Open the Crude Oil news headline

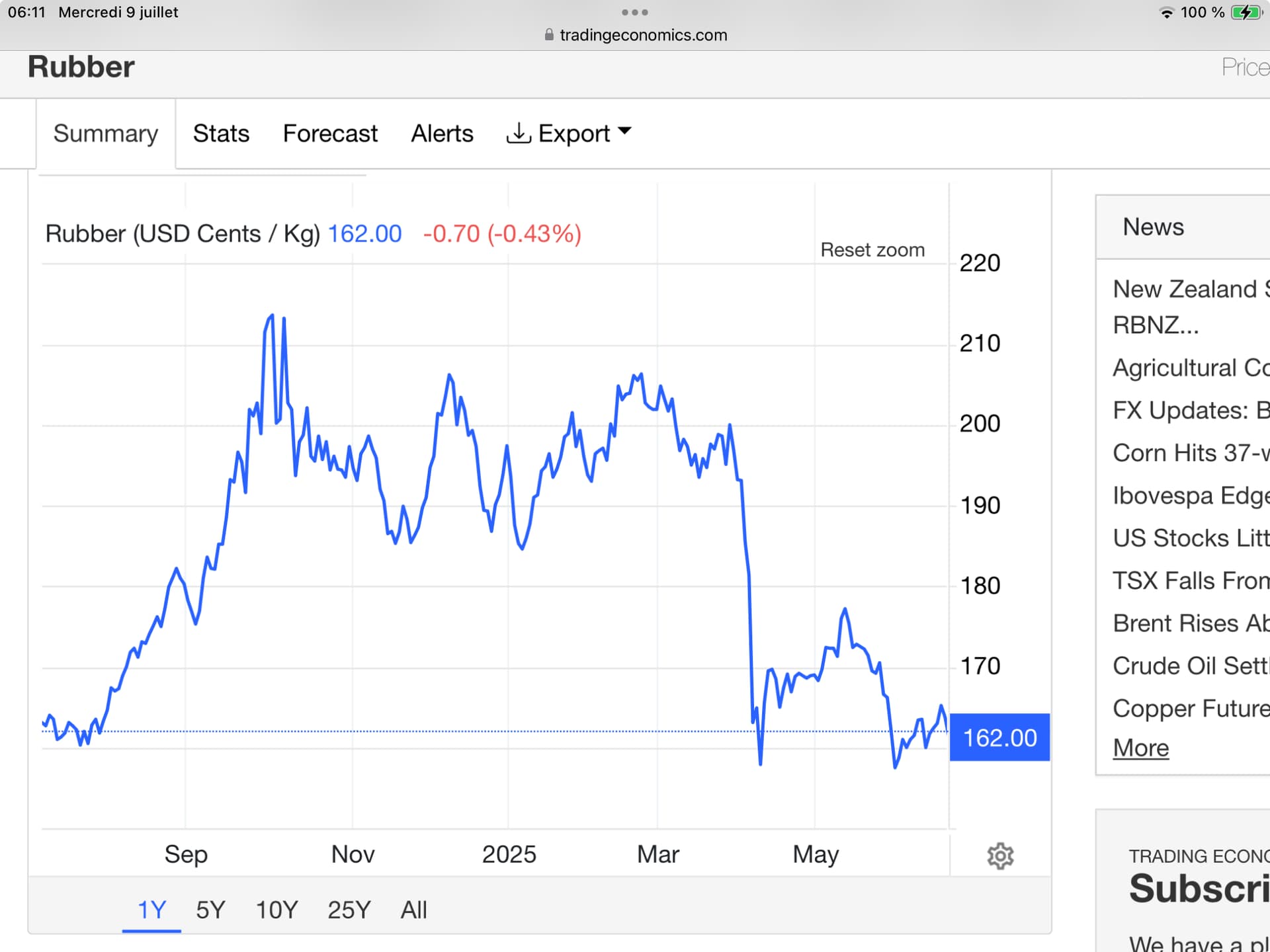1191,666
